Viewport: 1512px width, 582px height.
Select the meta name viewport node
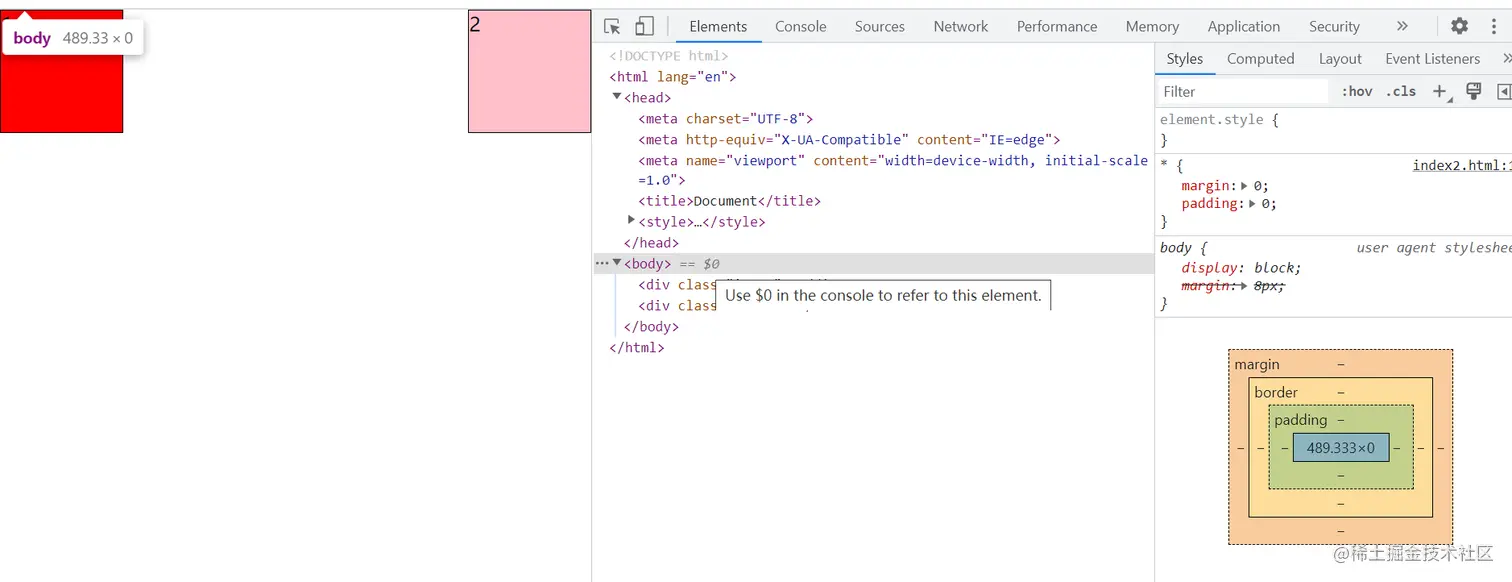893,171
